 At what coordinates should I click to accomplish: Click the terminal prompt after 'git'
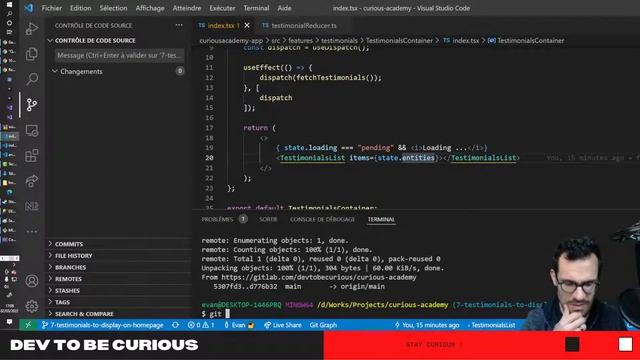[x=227, y=313]
